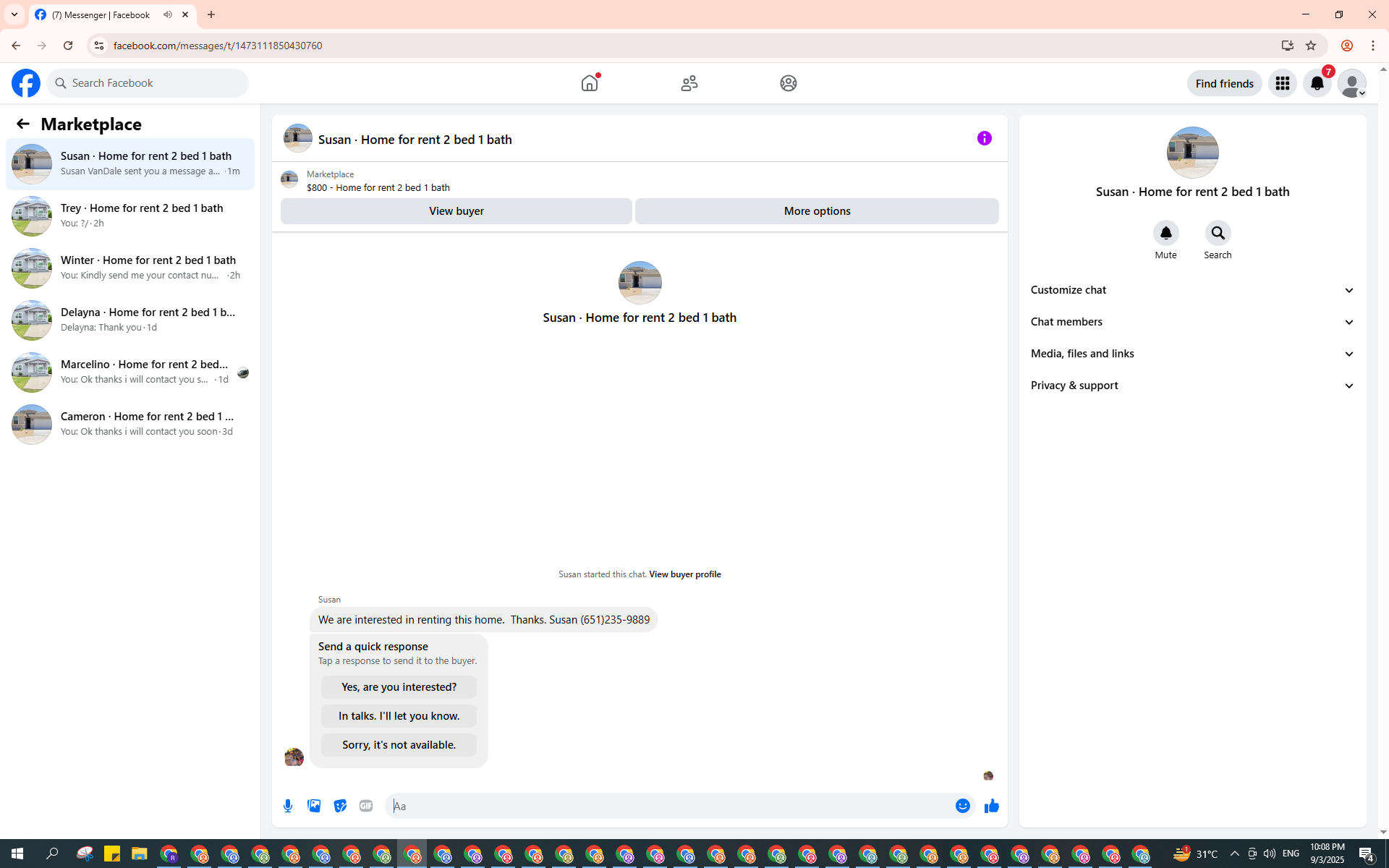
Task: Open the volume control in system tray
Action: [x=1269, y=854]
